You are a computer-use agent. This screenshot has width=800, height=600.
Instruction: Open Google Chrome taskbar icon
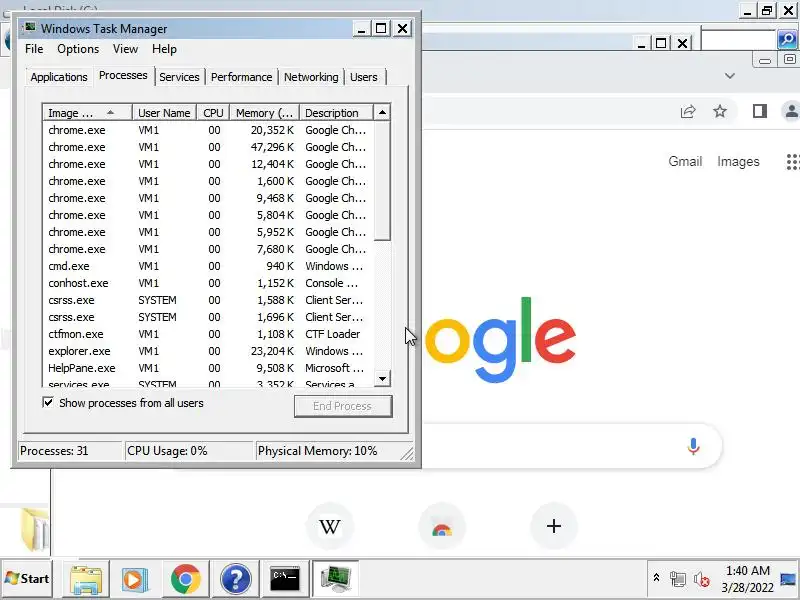pyautogui.click(x=185, y=579)
